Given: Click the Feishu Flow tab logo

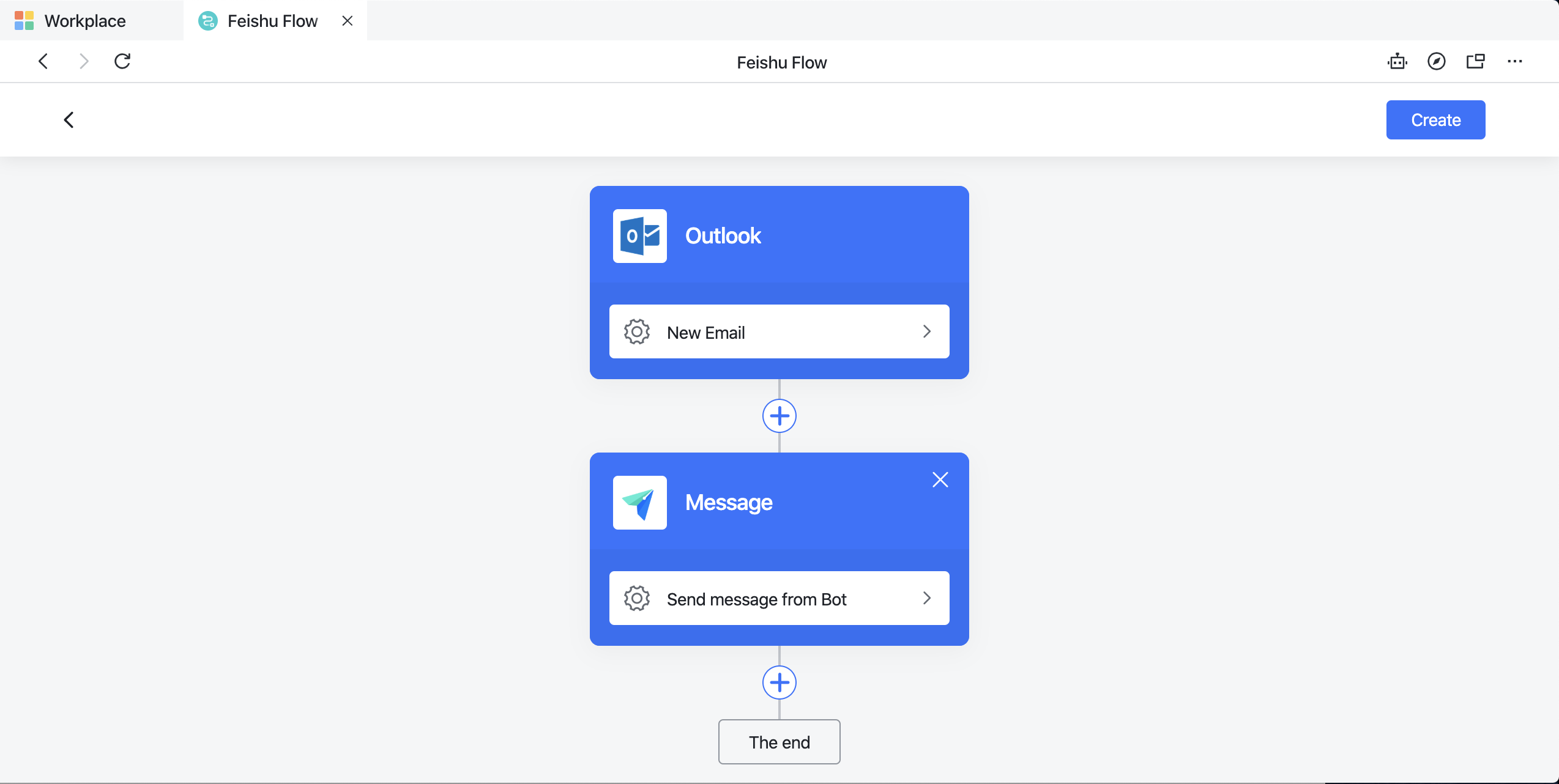Looking at the screenshot, I should click(208, 21).
